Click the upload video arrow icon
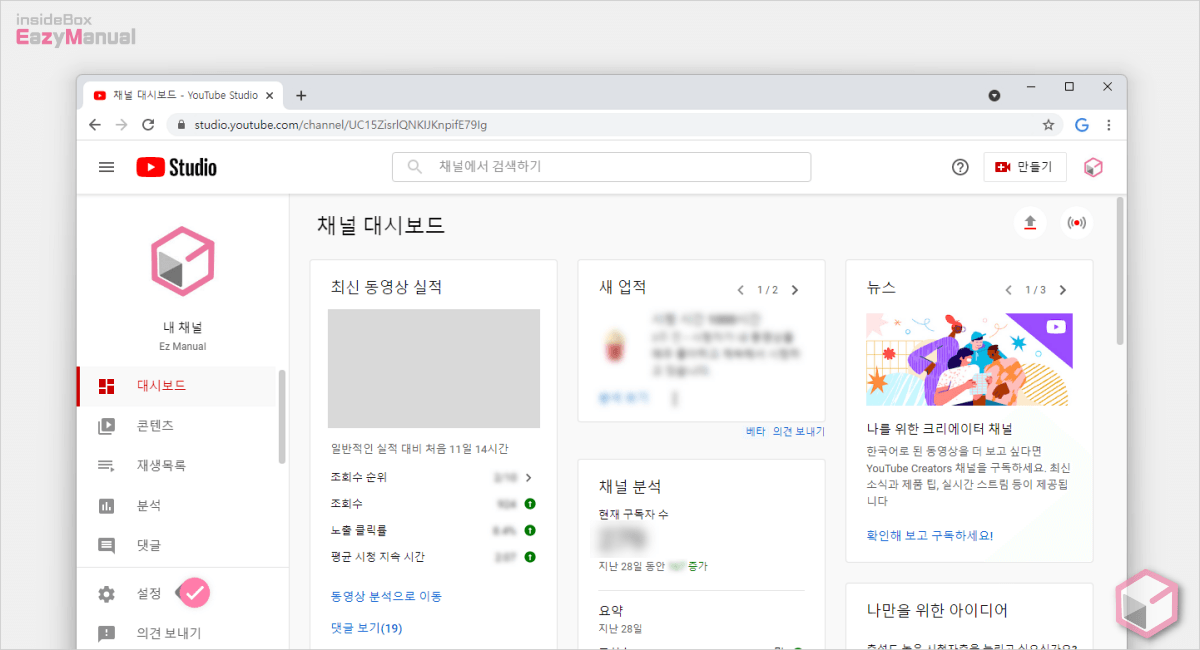1200x650 pixels. (x=1031, y=222)
